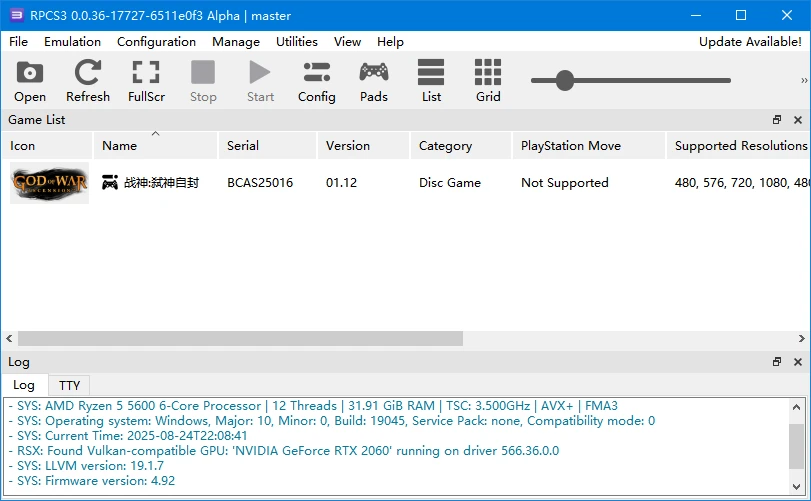Viewport: 811px width, 501px height.
Task: Select the game name 战神:弑神自封
Action: point(161,183)
